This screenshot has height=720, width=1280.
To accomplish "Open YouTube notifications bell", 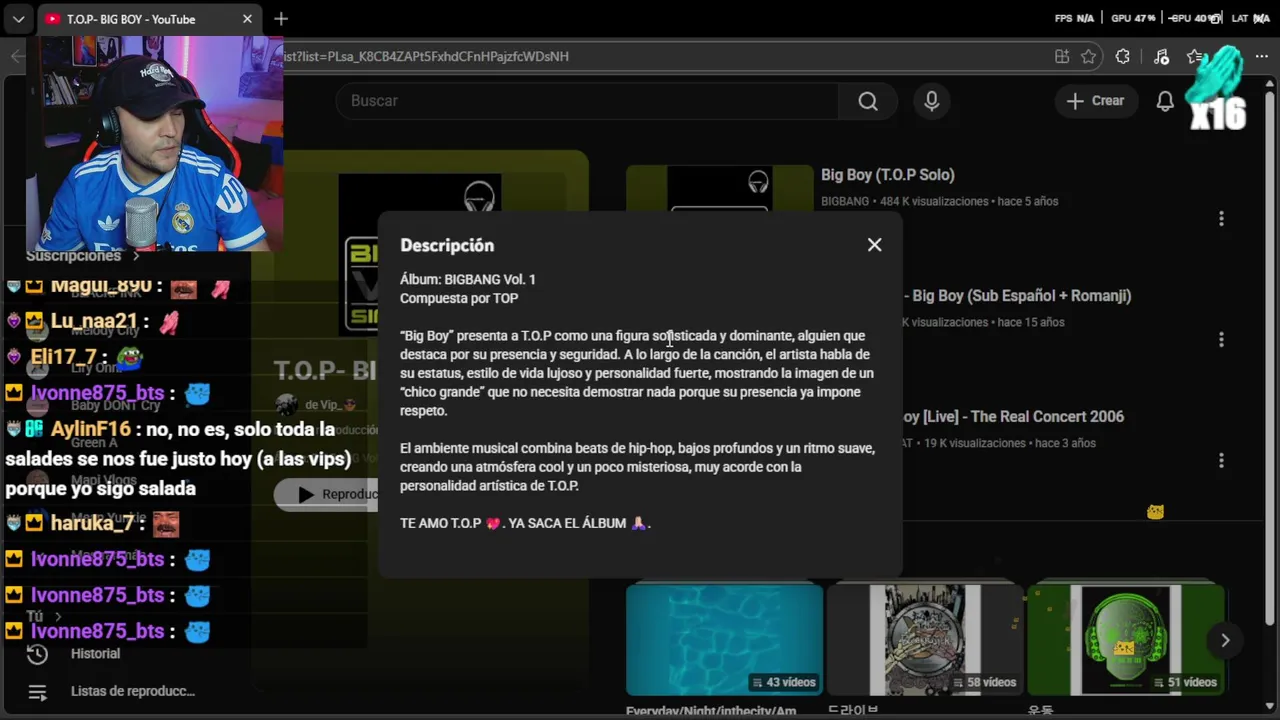I will click(x=1165, y=101).
